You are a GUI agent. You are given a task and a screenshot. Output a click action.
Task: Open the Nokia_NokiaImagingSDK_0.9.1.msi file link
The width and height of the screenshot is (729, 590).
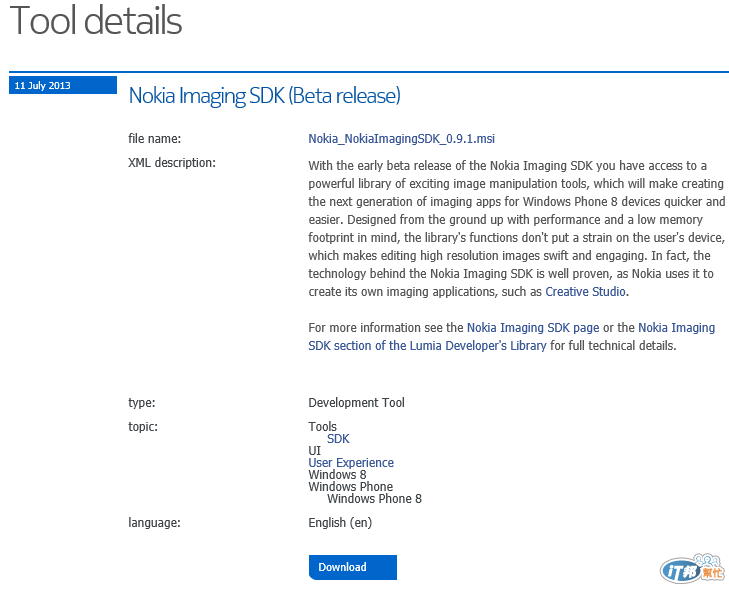point(401,139)
